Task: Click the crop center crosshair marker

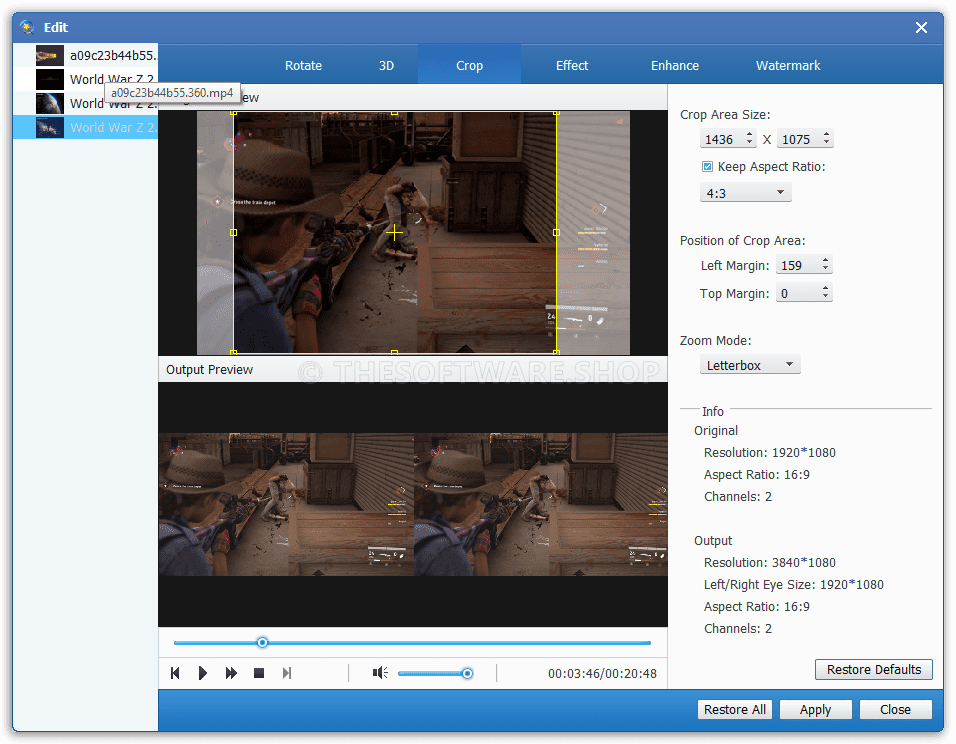Action: (394, 232)
